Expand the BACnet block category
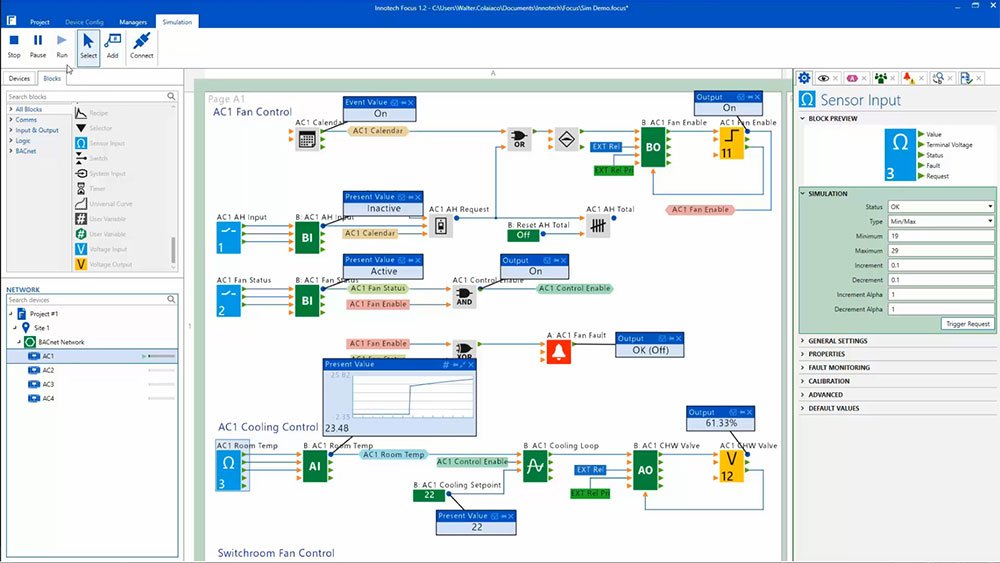This screenshot has height=563, width=1000. [x=11, y=151]
